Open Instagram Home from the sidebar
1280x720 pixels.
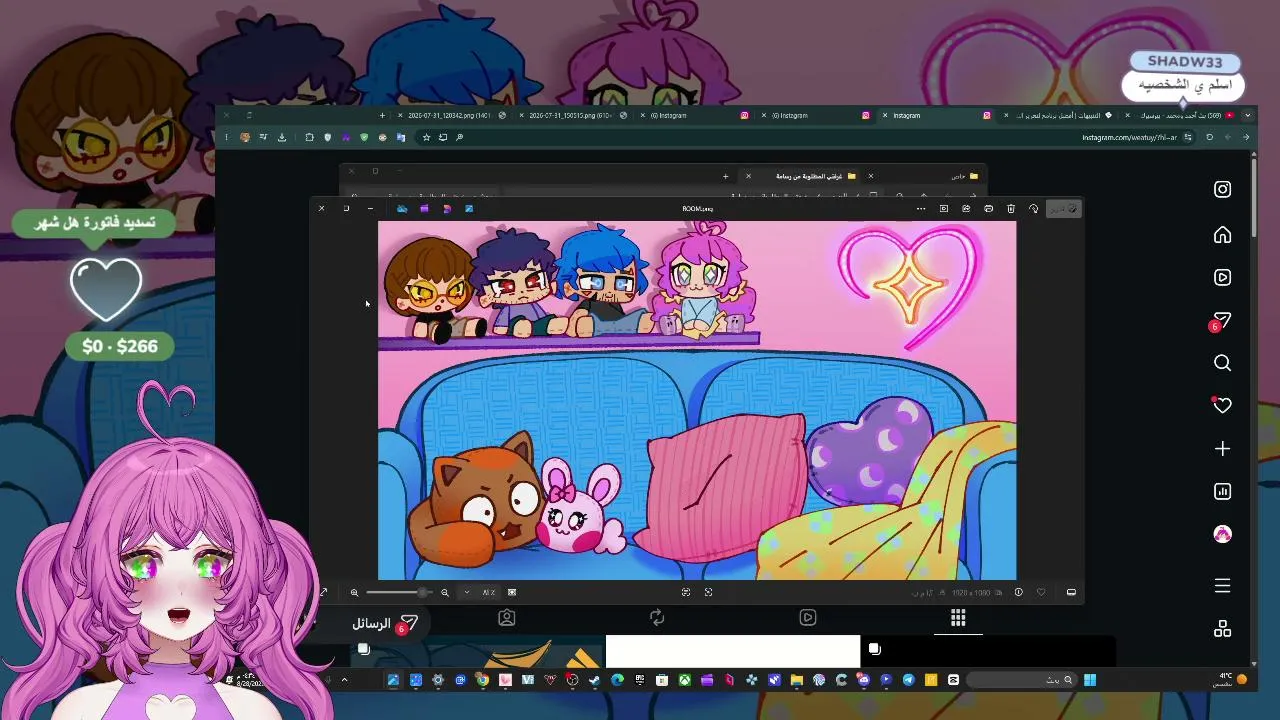[1222, 235]
